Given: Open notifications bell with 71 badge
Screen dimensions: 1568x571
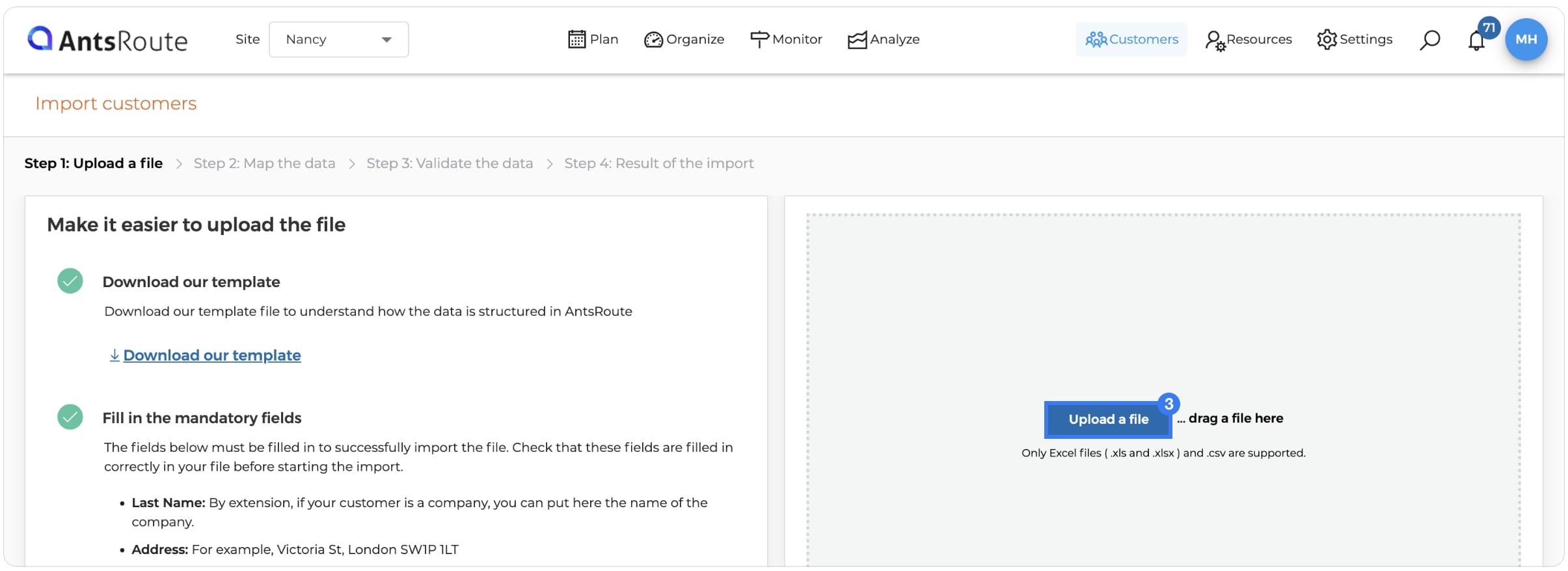Looking at the screenshot, I should click(x=1477, y=40).
